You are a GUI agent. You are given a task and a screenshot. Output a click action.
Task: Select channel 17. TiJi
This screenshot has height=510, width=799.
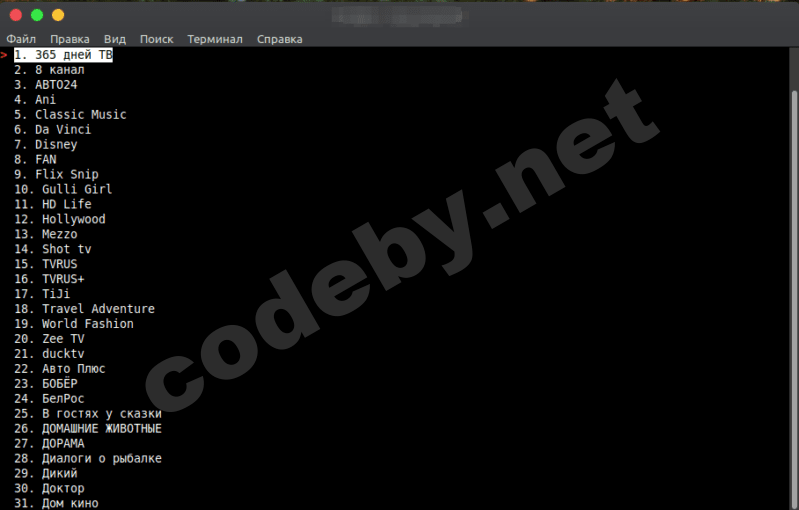(42, 294)
